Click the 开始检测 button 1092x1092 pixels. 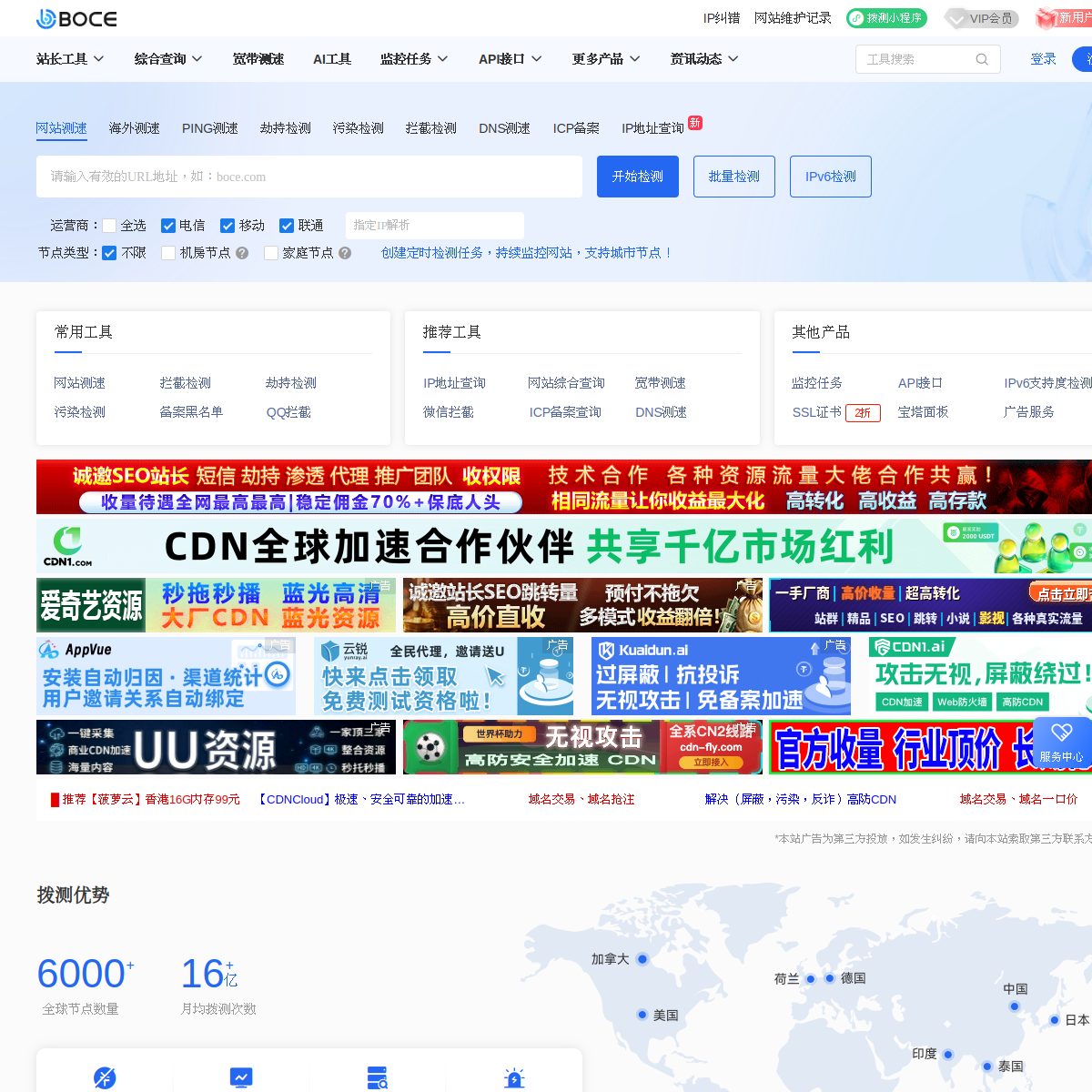(638, 177)
